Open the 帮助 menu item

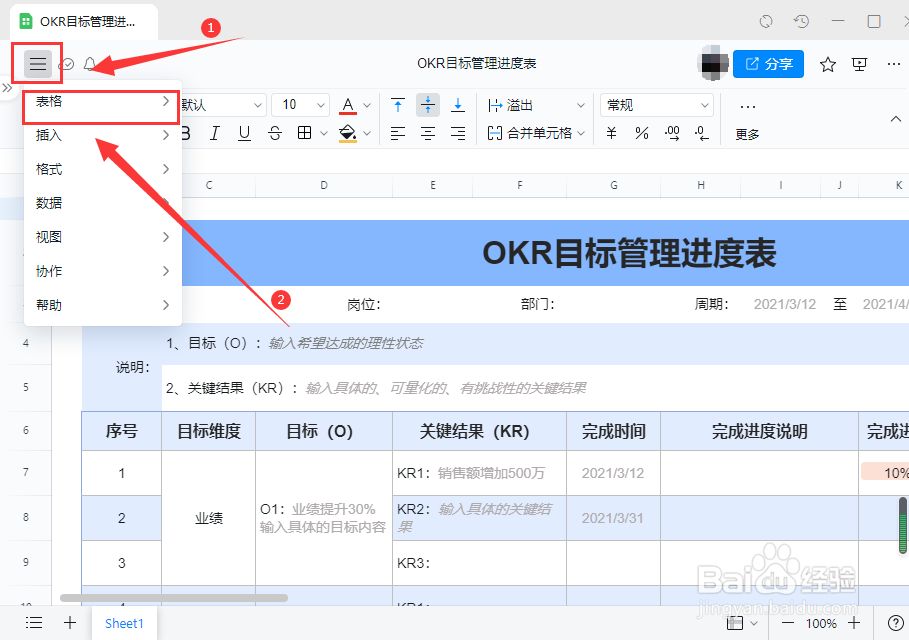click(102, 305)
